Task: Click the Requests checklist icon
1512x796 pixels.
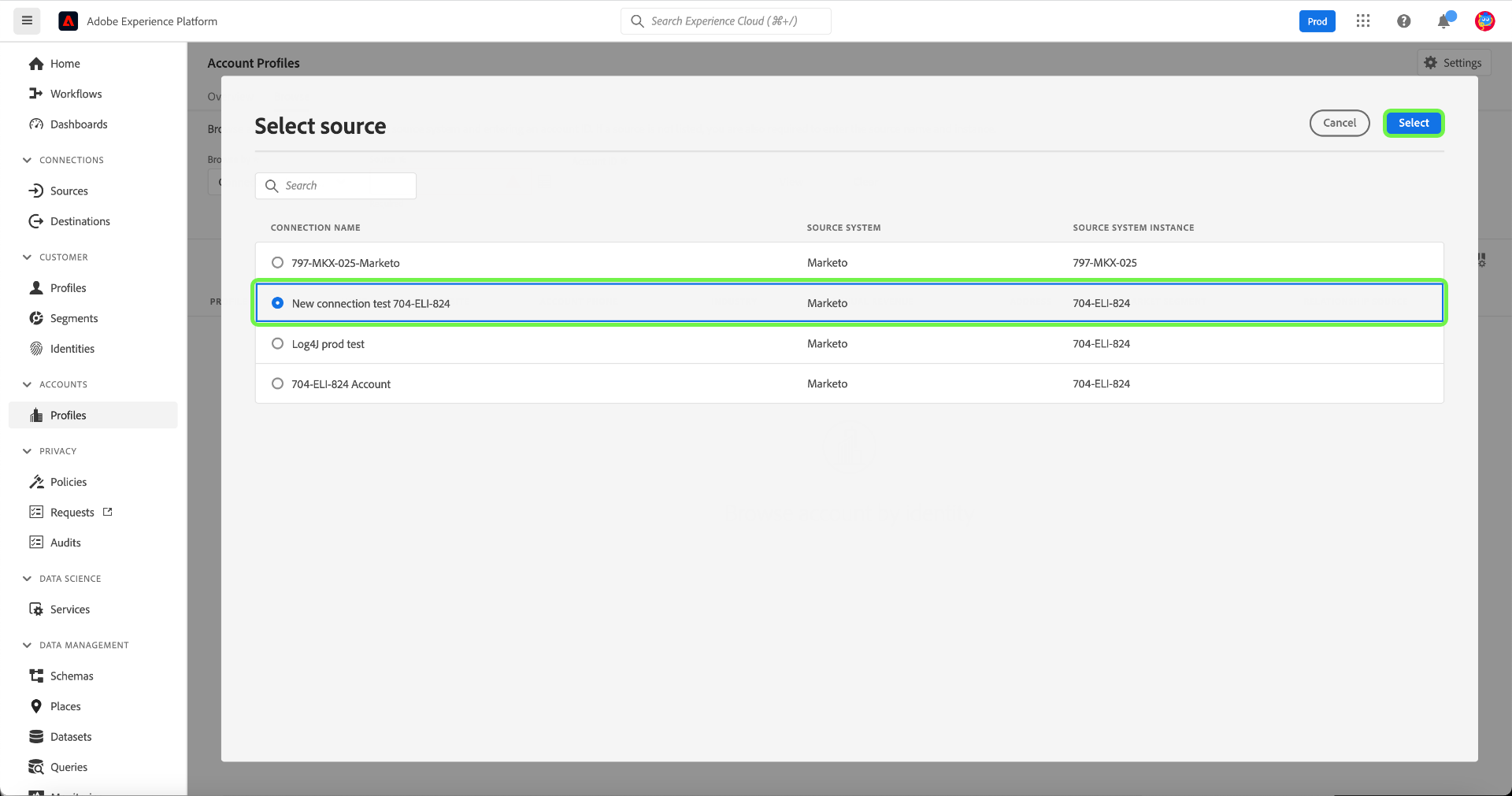Action: (36, 513)
